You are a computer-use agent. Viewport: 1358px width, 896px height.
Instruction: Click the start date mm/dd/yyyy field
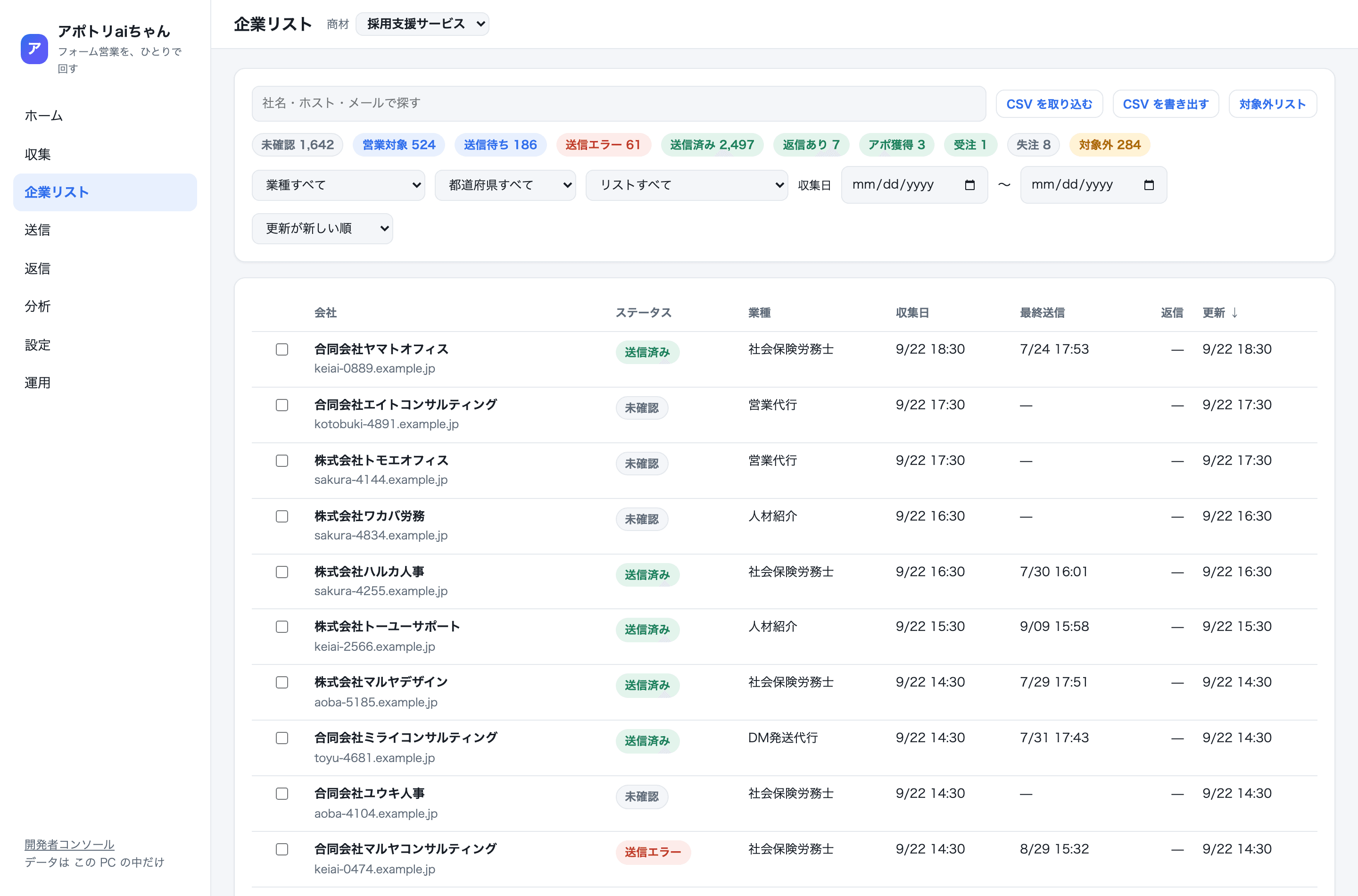[x=914, y=185]
